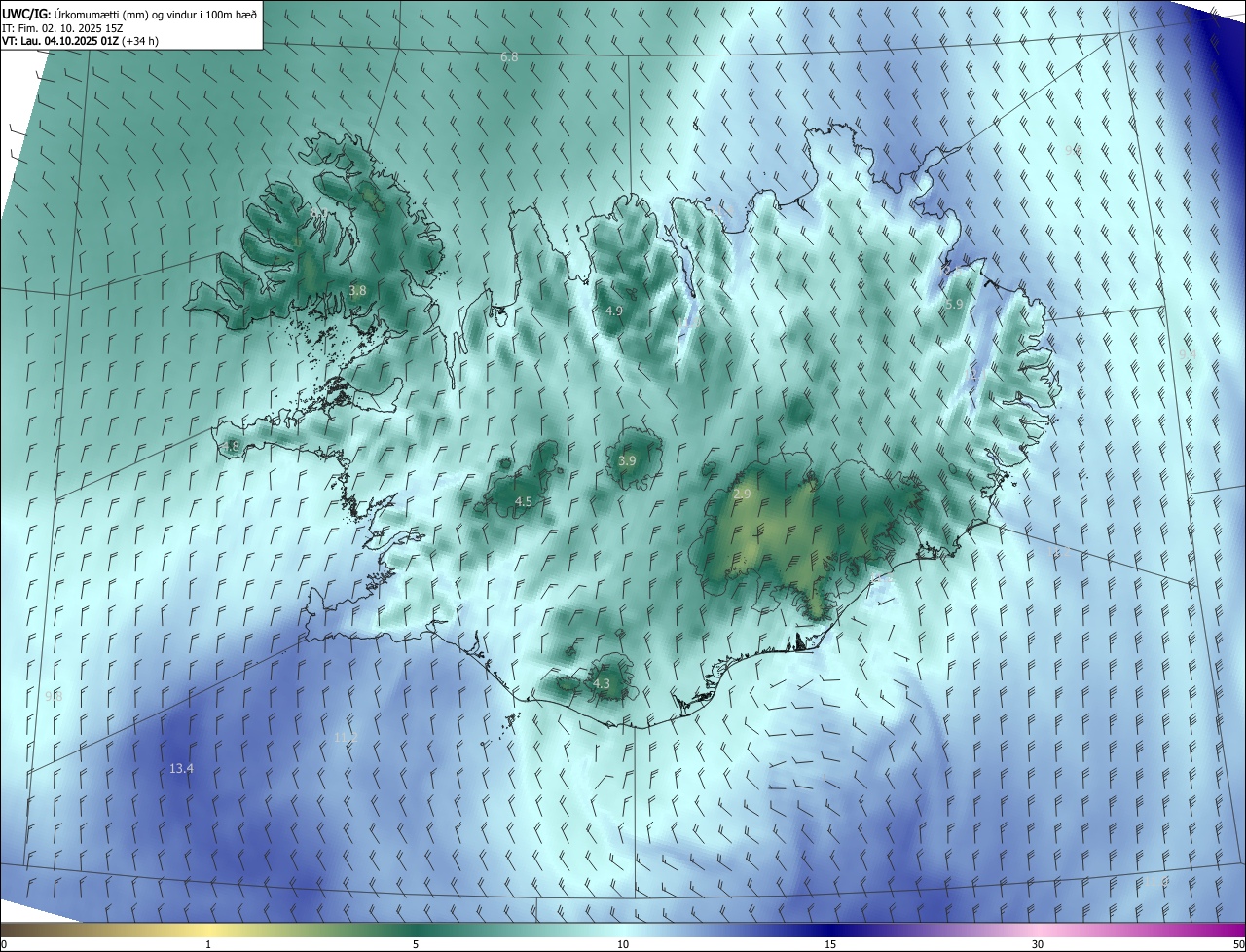Image resolution: width=1246 pixels, height=952 pixels.
Task: Select the 2.9 value on Vatnajökull
Action: (742, 494)
